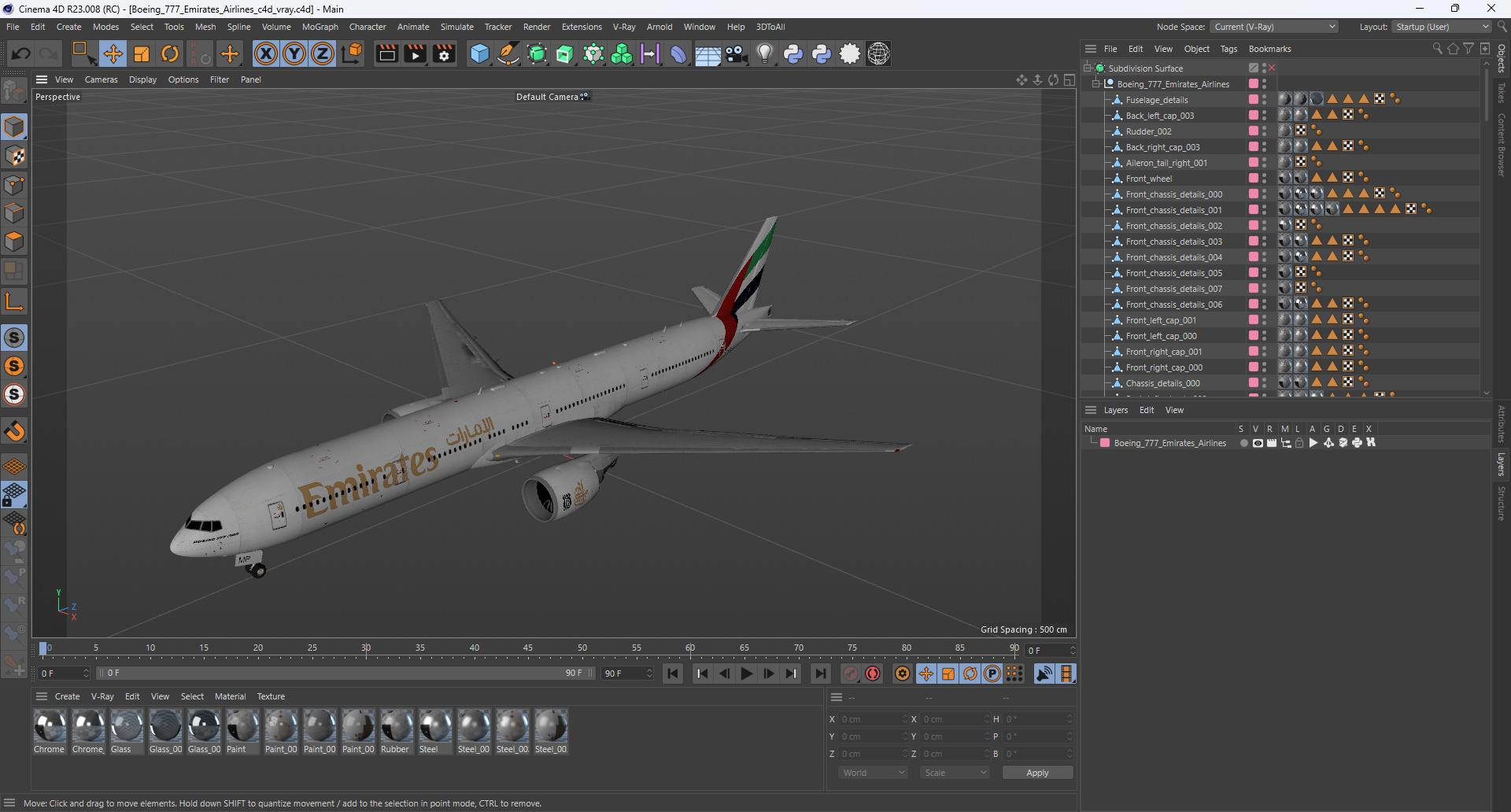Toggle layer Solo dot for Boeing_777_Emirates_Airlines
Screen dimensions: 1511x812
coord(1243,443)
